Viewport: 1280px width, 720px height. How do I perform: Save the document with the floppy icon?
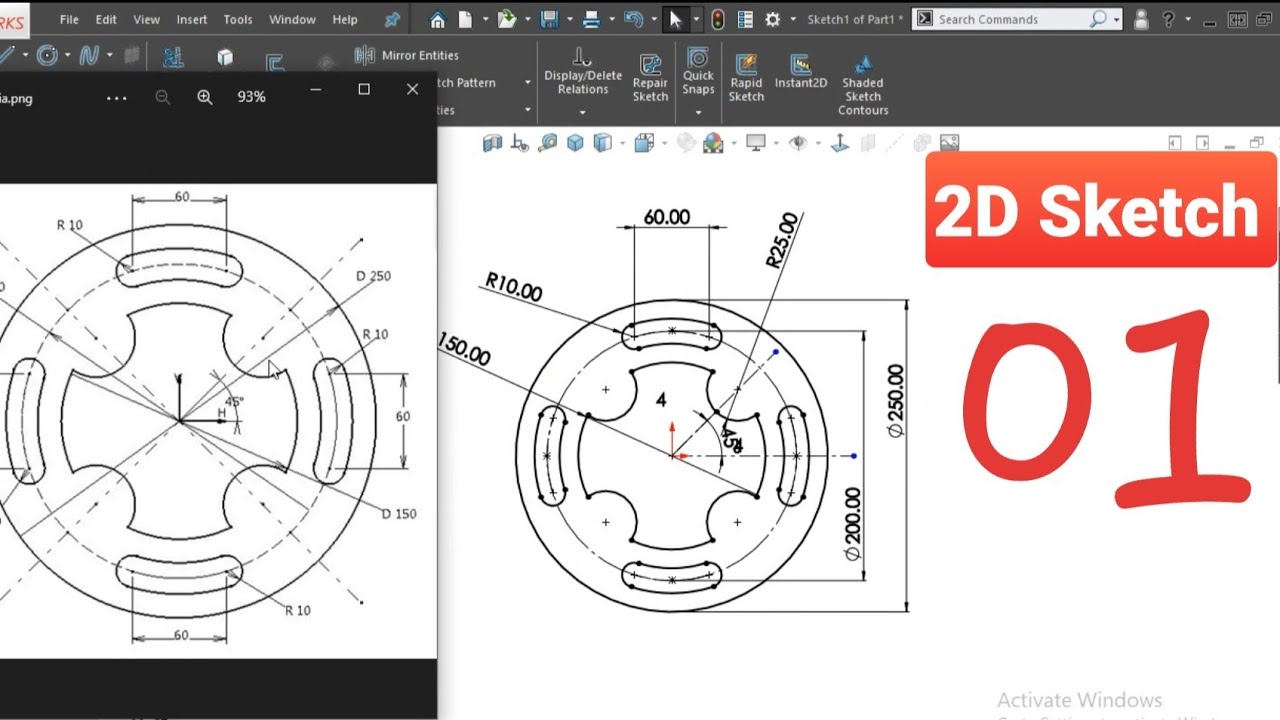549,19
